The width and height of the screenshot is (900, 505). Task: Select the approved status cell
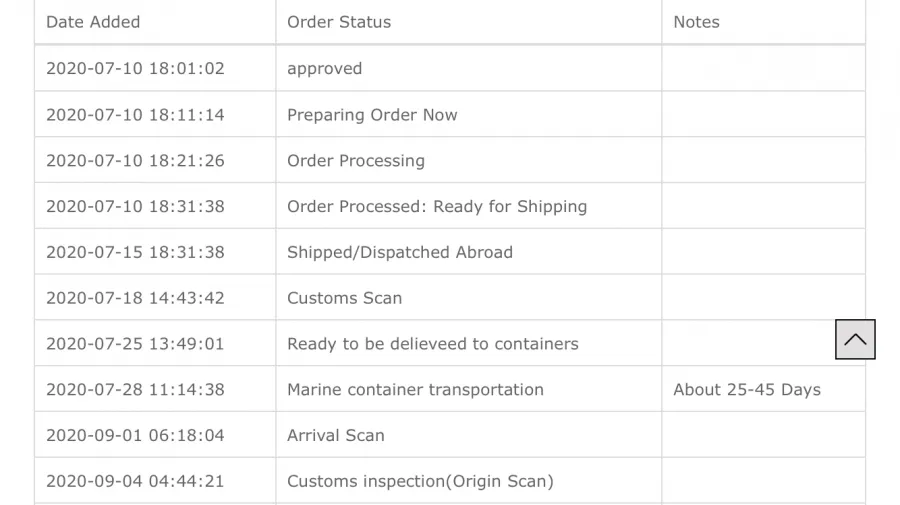324,69
